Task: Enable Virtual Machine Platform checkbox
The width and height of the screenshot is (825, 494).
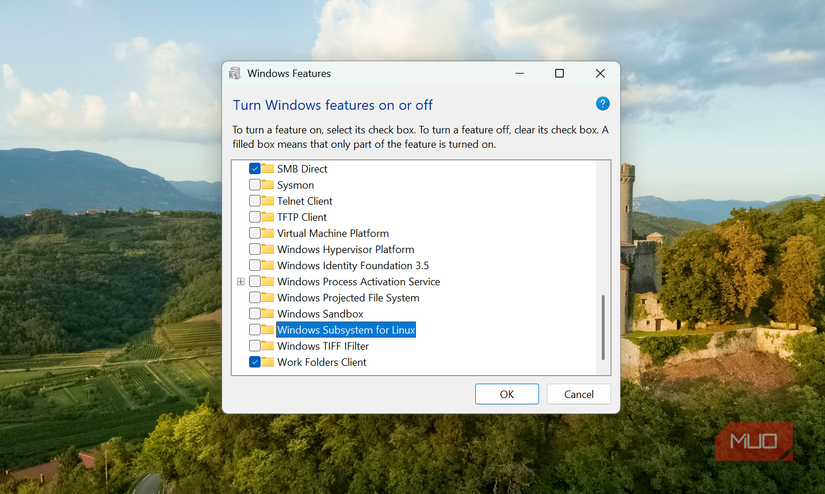Action: click(x=255, y=233)
